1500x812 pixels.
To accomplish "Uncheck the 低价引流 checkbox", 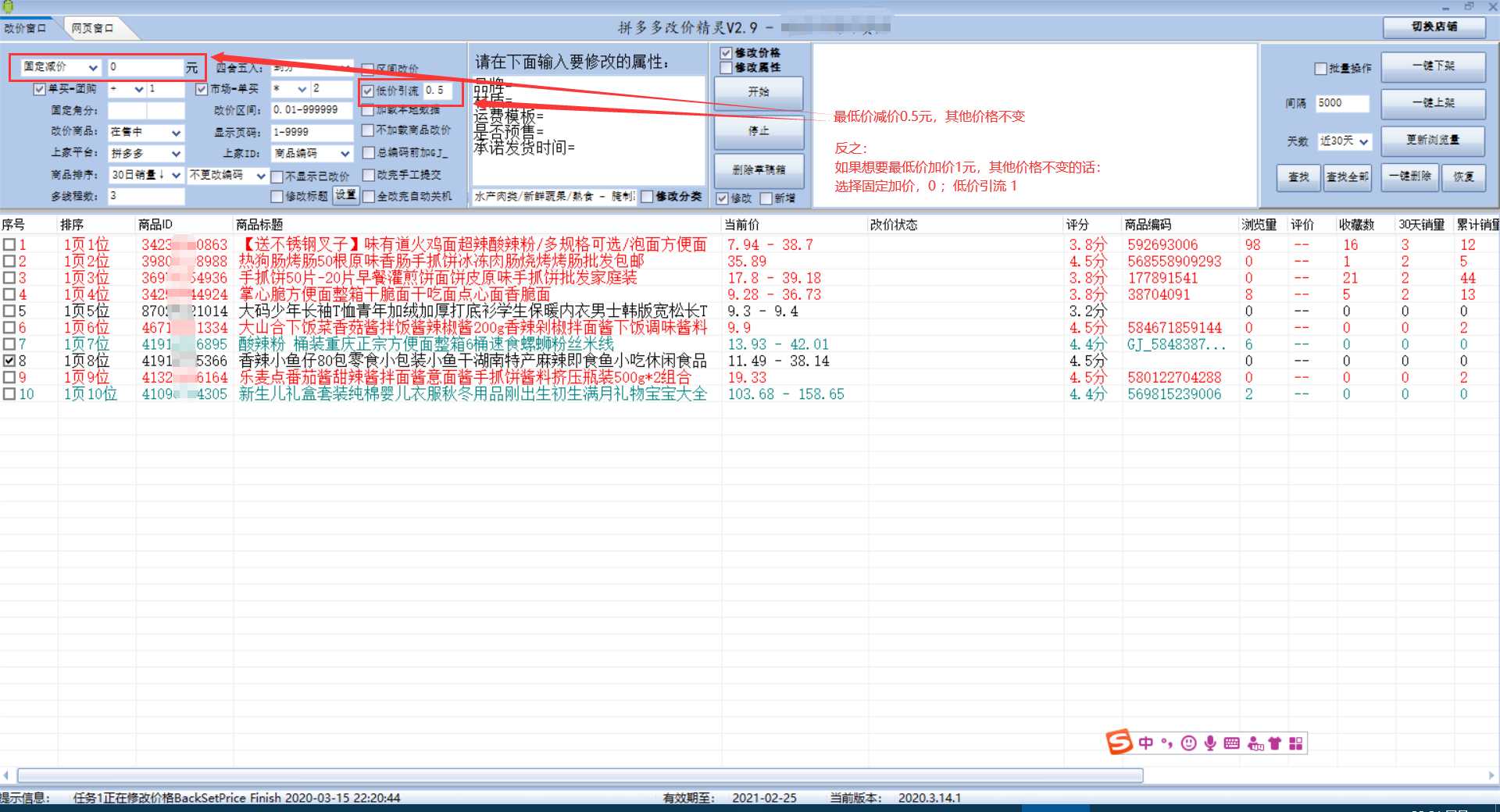I will click(368, 91).
